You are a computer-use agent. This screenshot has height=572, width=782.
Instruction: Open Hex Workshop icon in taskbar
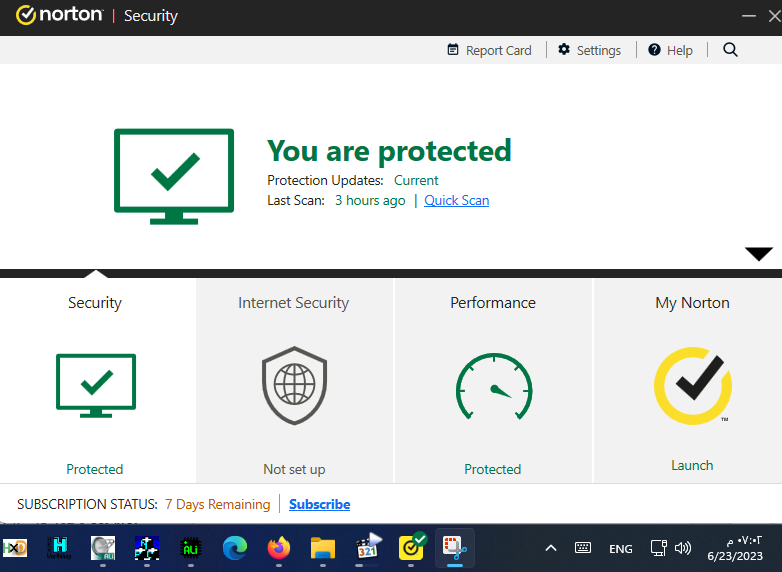[x=59, y=548]
